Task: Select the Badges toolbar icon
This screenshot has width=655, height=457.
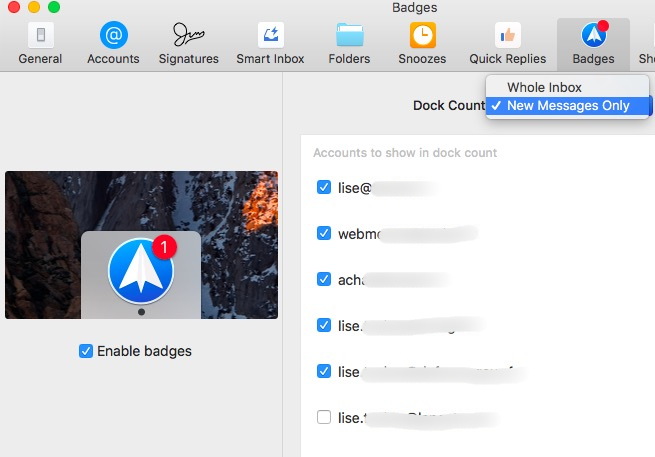Action: point(594,35)
